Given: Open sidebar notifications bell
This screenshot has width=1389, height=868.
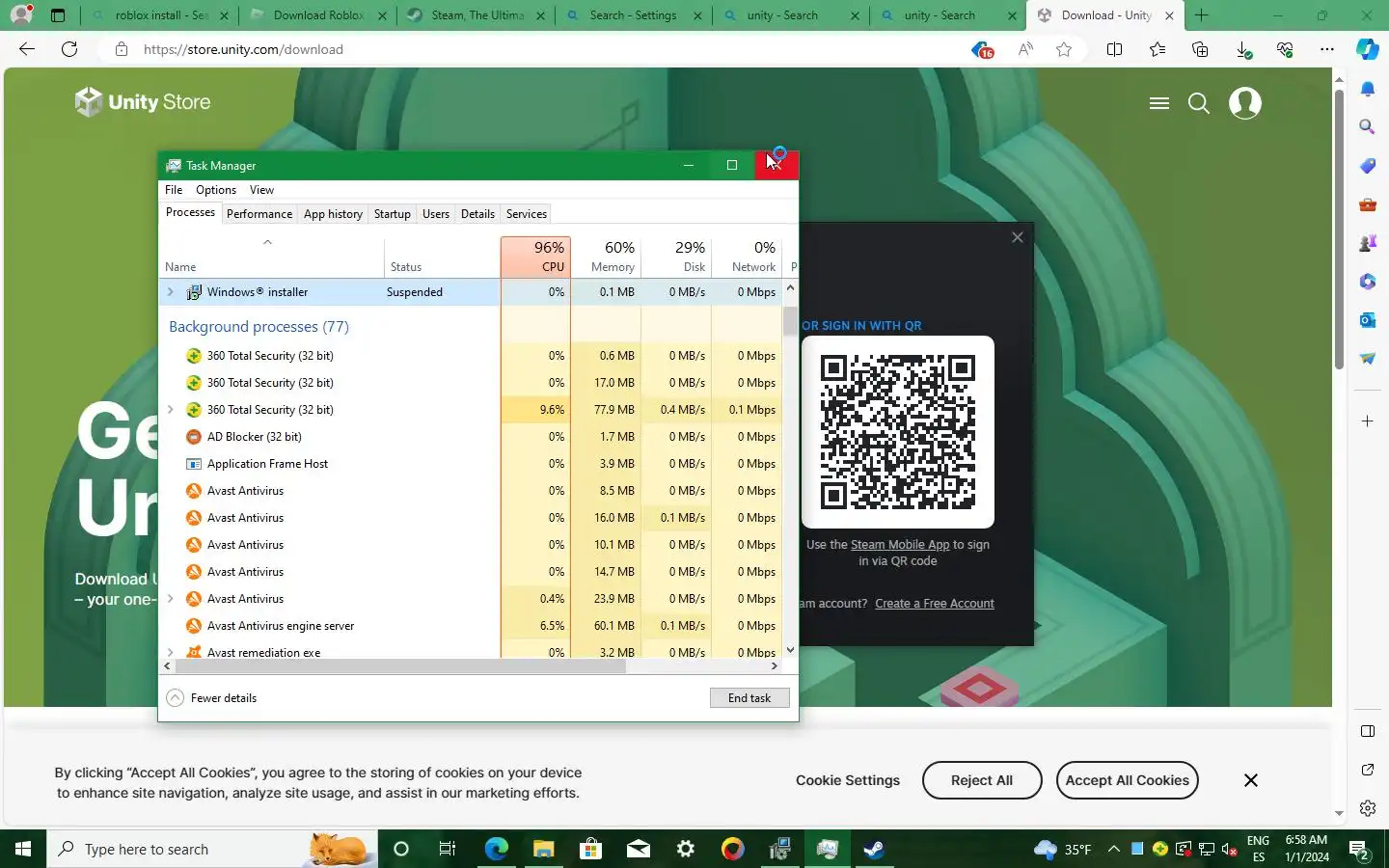Looking at the screenshot, I should [x=1368, y=89].
